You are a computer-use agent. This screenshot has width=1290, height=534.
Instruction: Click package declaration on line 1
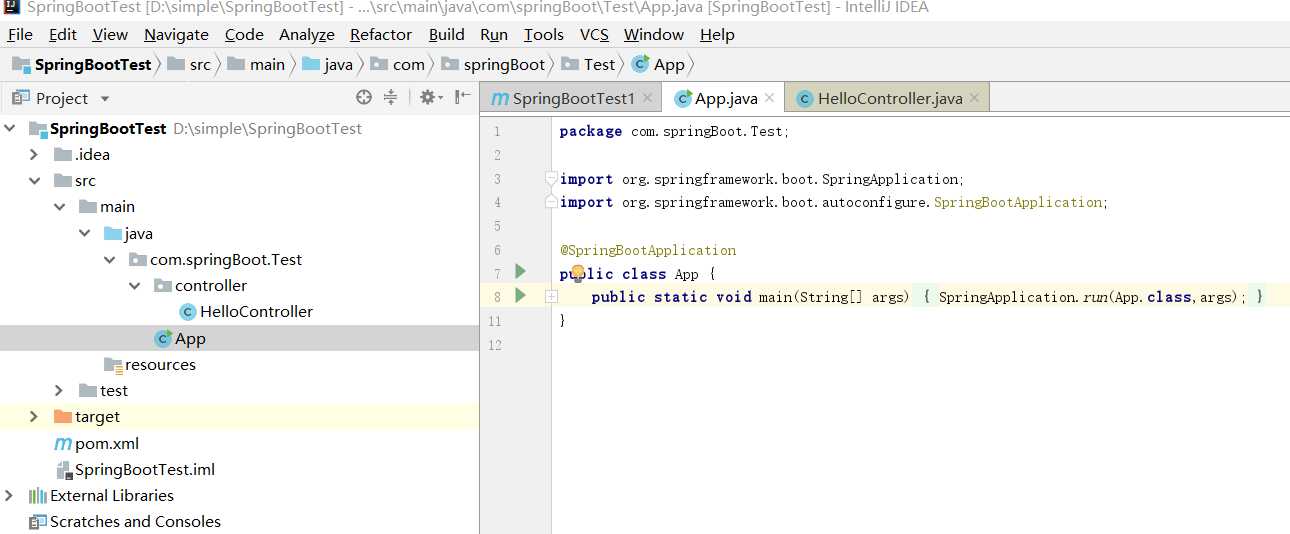coord(674,131)
